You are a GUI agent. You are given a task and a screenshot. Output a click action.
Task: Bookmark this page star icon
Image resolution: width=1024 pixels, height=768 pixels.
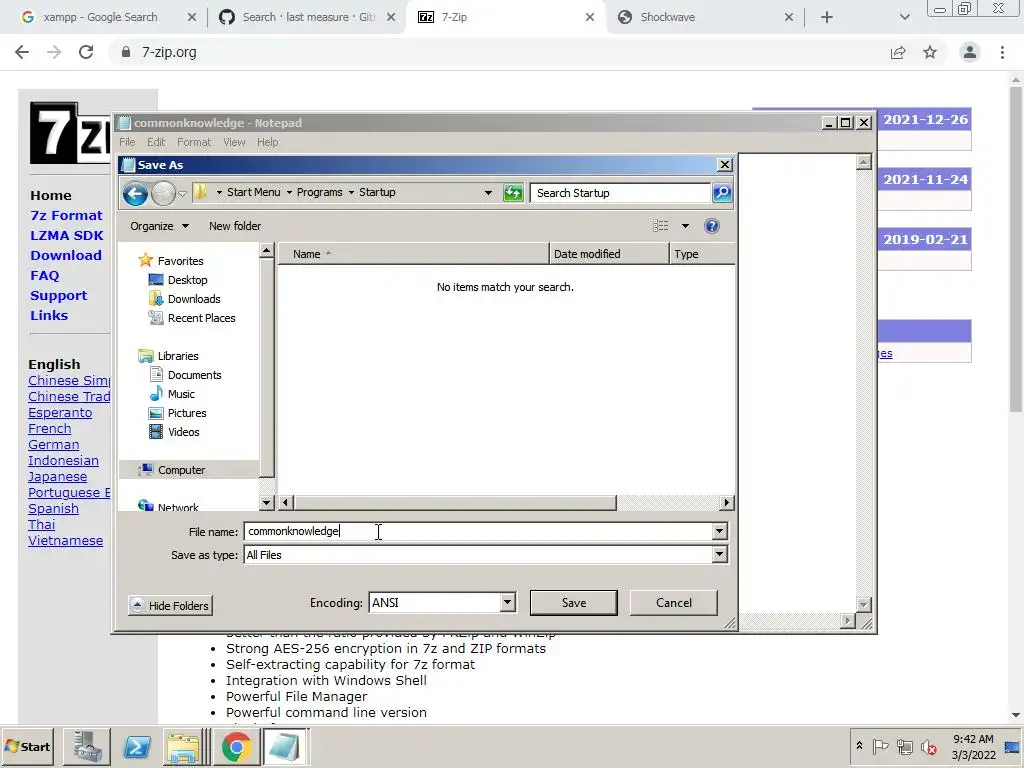click(x=930, y=52)
